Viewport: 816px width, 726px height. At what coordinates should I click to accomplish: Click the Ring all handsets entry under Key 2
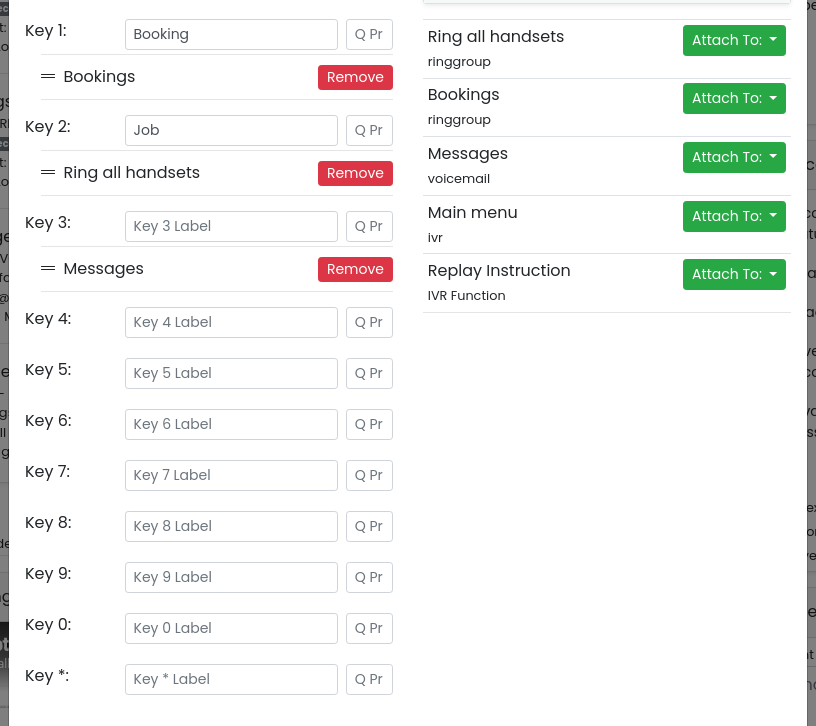click(x=132, y=172)
